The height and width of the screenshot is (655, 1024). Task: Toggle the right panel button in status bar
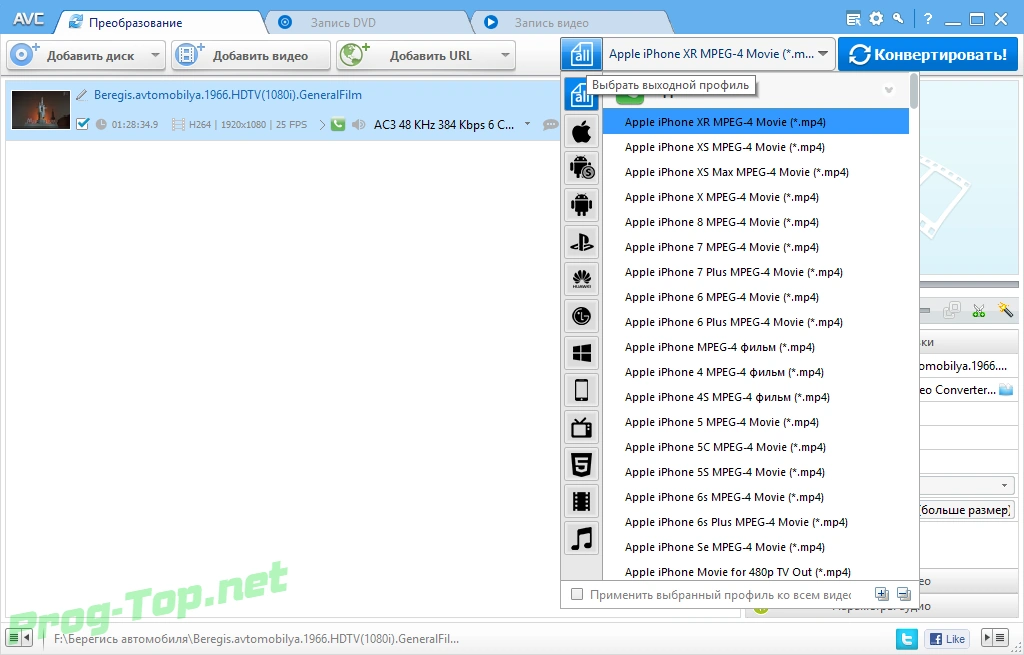pos(995,637)
